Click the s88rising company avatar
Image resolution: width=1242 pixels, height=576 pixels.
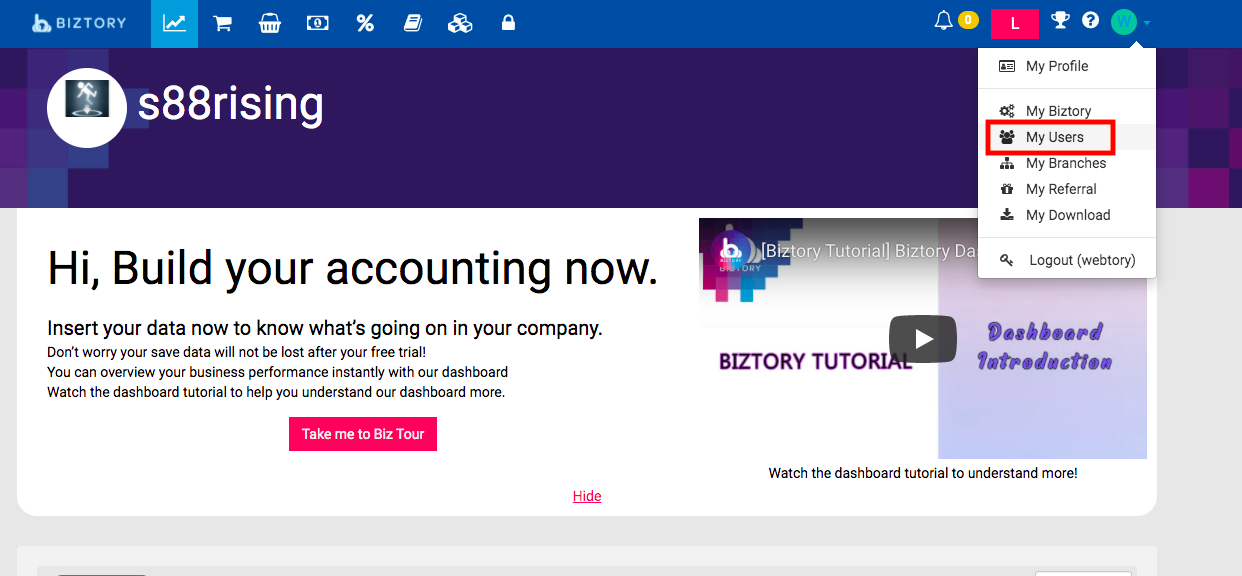coord(87,108)
